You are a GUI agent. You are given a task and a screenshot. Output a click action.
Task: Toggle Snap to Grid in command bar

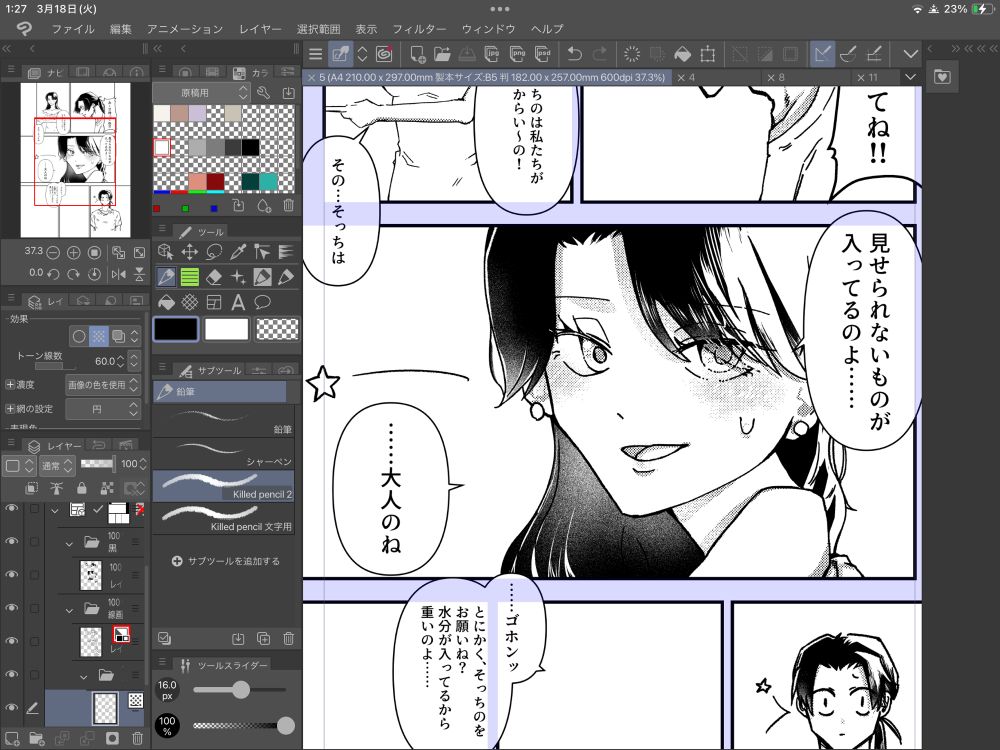tap(874, 54)
